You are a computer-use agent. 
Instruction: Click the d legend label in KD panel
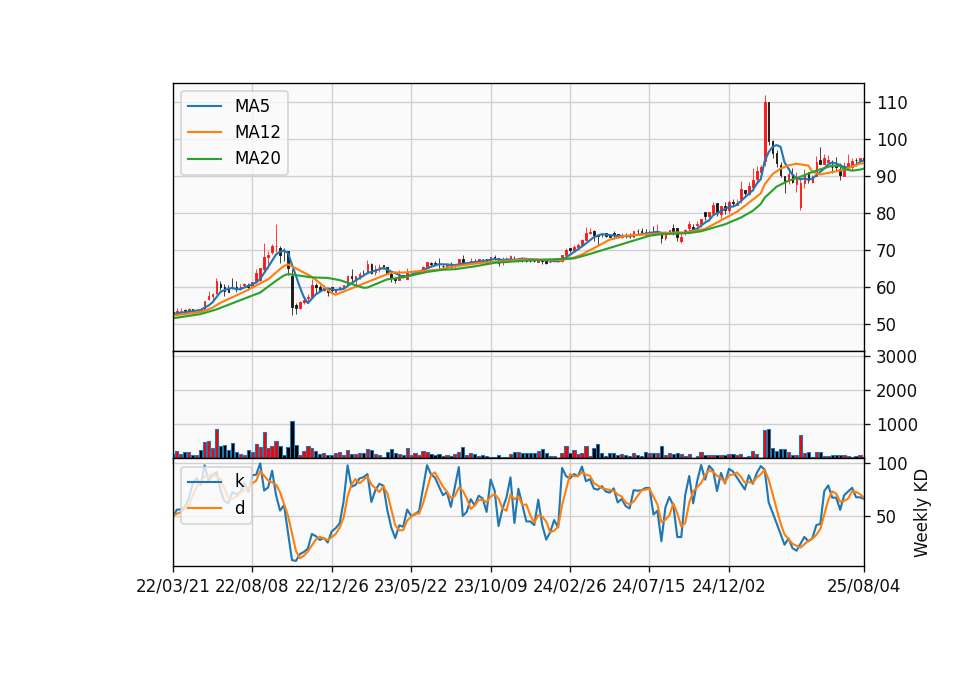pyautogui.click(x=240, y=508)
